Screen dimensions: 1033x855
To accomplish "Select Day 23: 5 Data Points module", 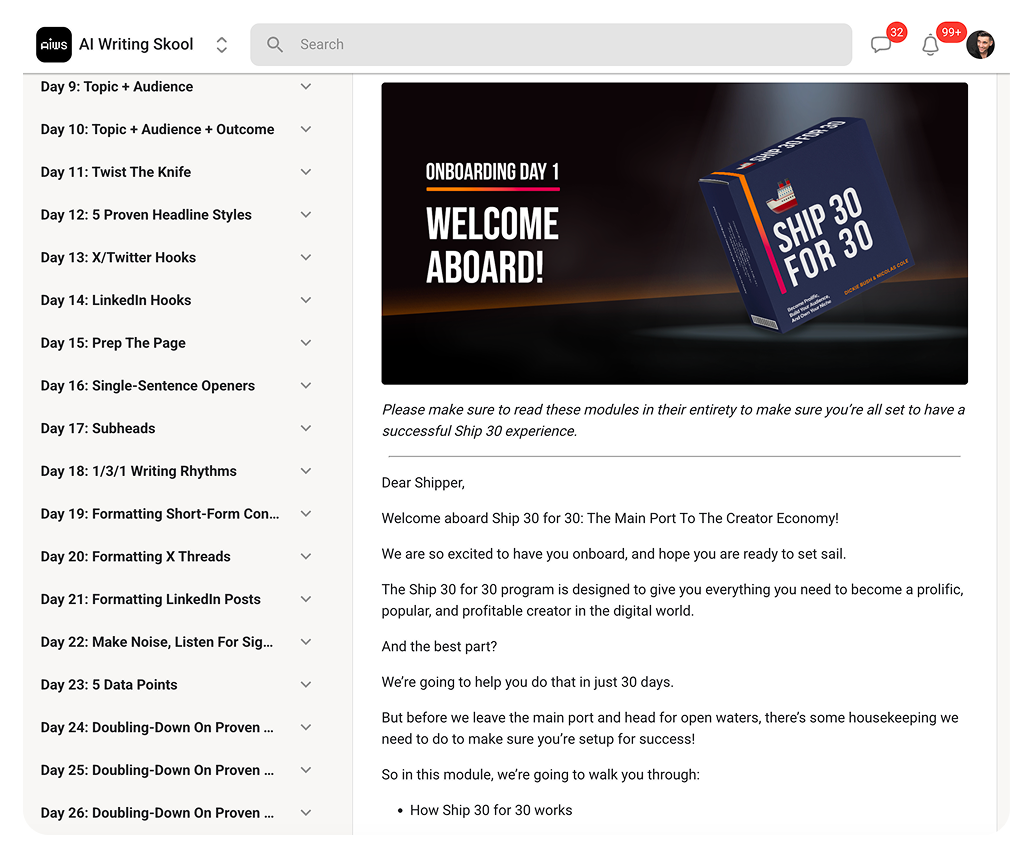I will (x=109, y=684).
